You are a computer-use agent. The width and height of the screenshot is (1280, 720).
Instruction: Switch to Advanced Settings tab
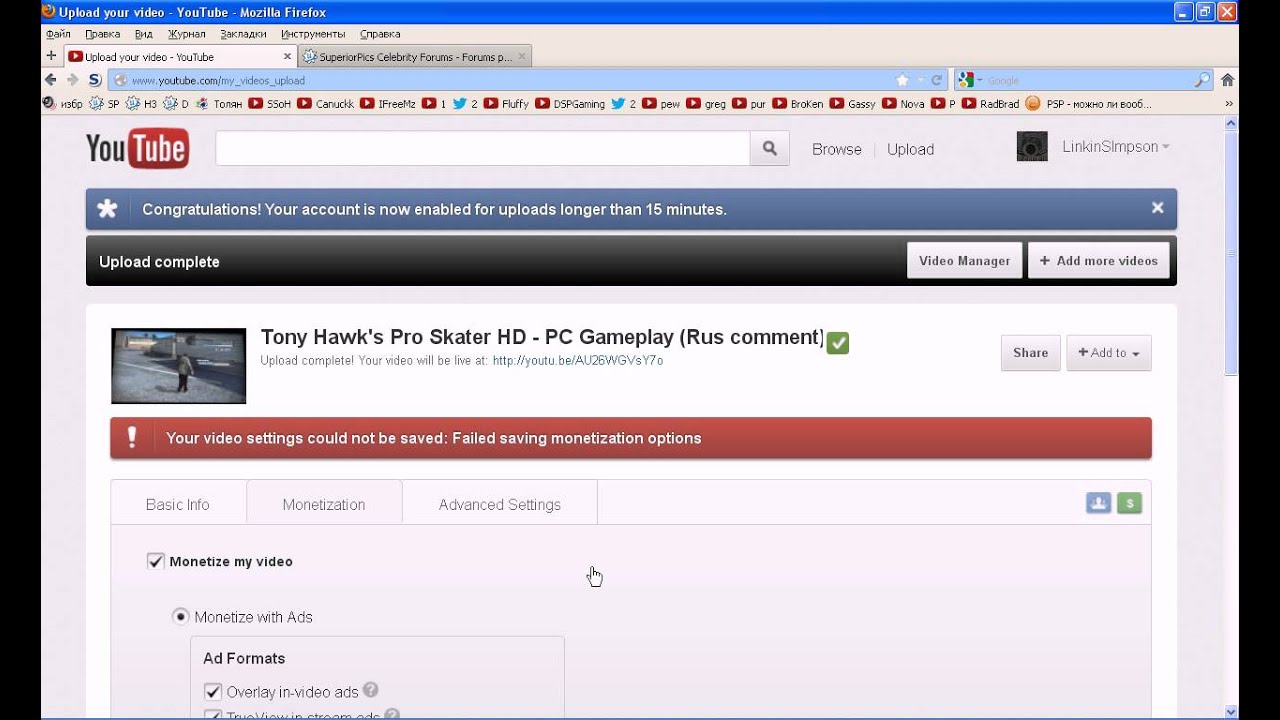[500, 504]
